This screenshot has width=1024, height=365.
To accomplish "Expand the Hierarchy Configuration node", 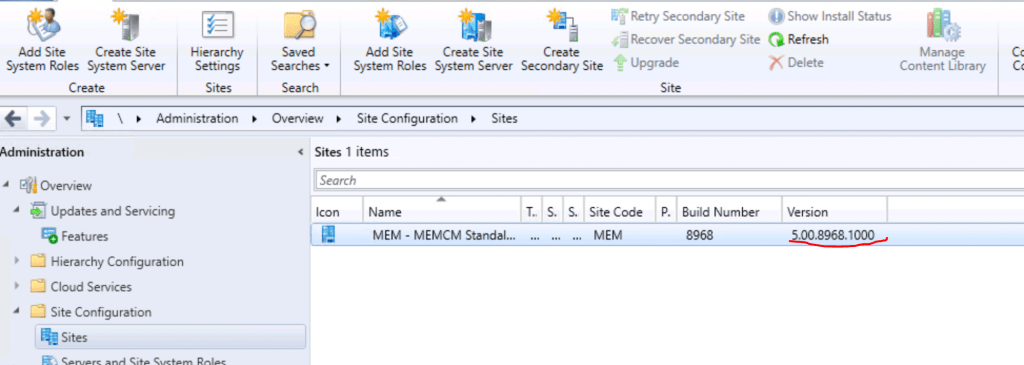I will [17, 262].
